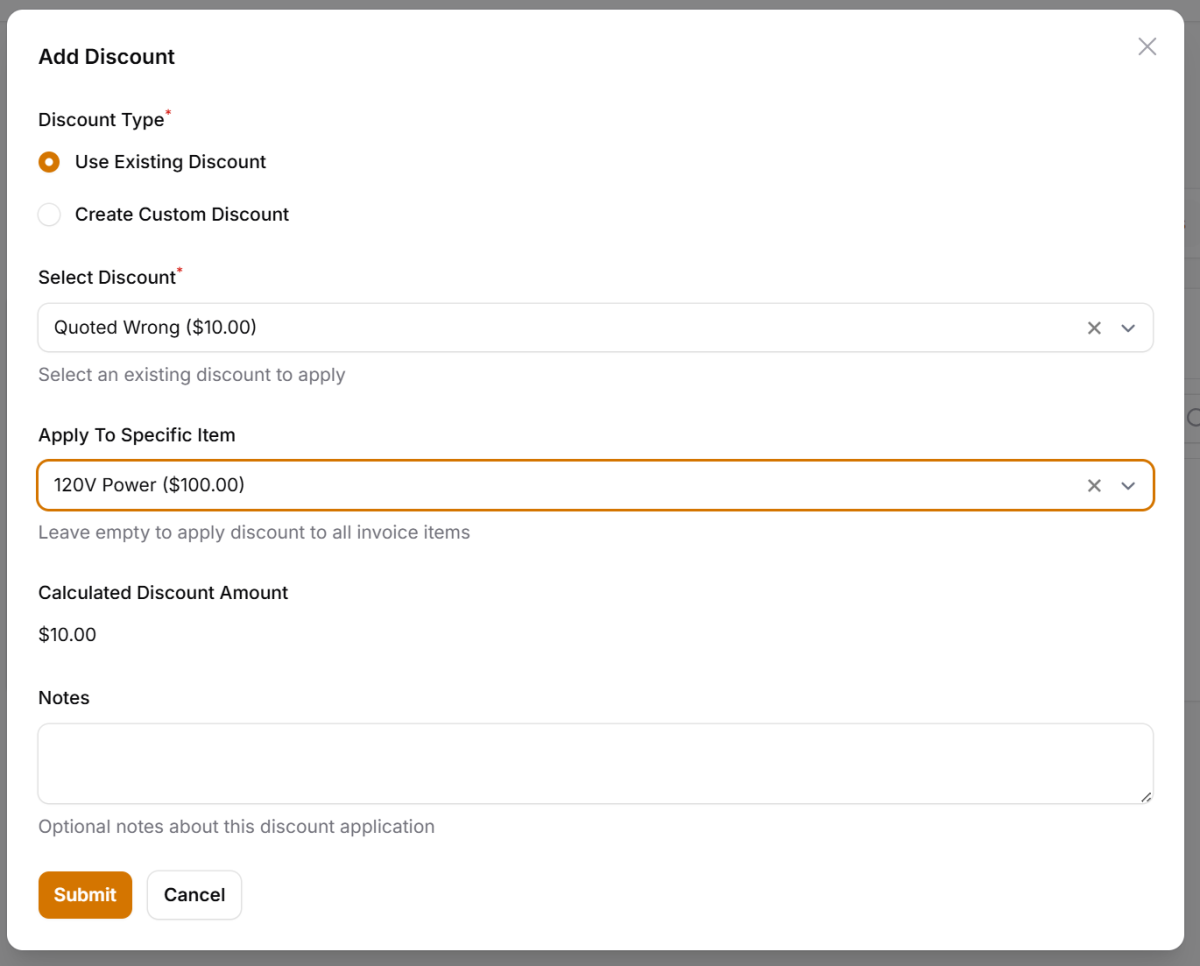This screenshot has height=966, width=1200.
Task: Clear the 120V Power item selection
Action: 1094,485
